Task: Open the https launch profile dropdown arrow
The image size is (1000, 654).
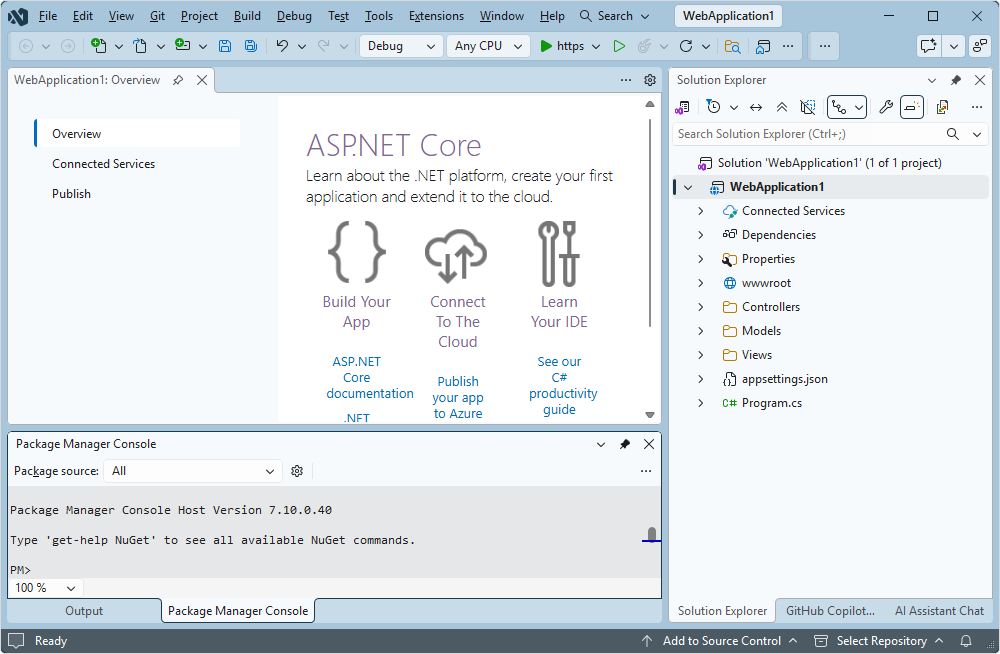Action: tap(596, 46)
